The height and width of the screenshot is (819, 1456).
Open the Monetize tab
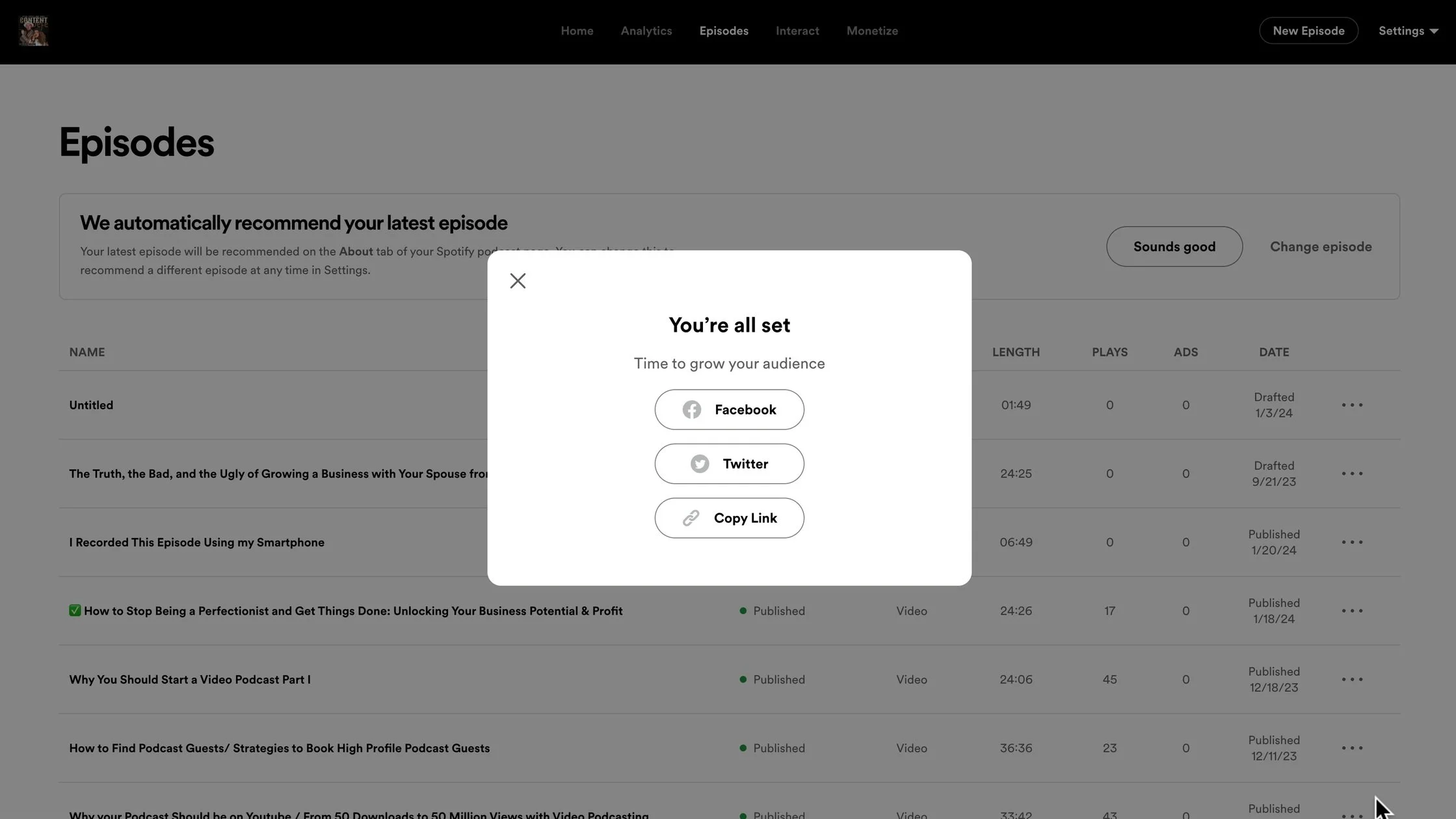tap(872, 31)
